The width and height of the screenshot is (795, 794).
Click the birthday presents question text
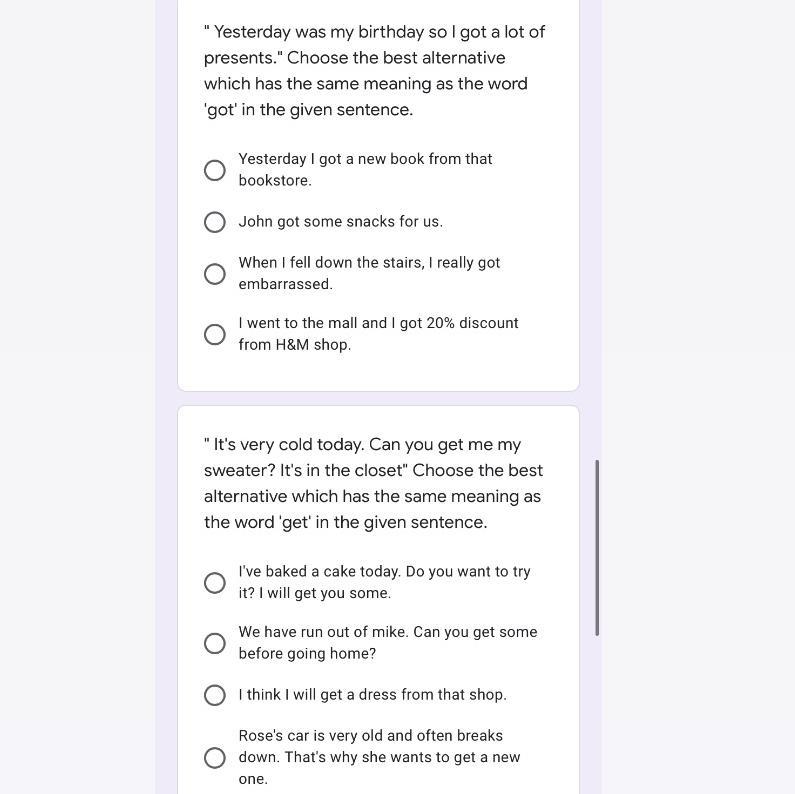[374, 71]
